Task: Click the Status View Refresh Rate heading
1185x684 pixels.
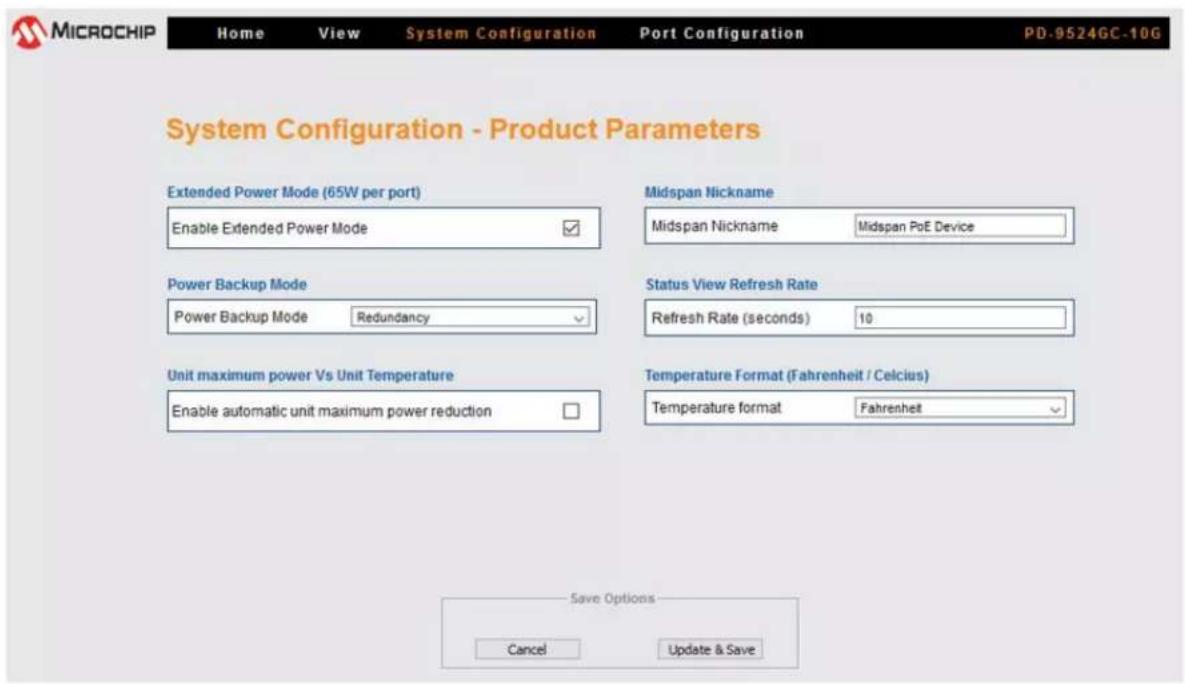Action: click(732, 284)
